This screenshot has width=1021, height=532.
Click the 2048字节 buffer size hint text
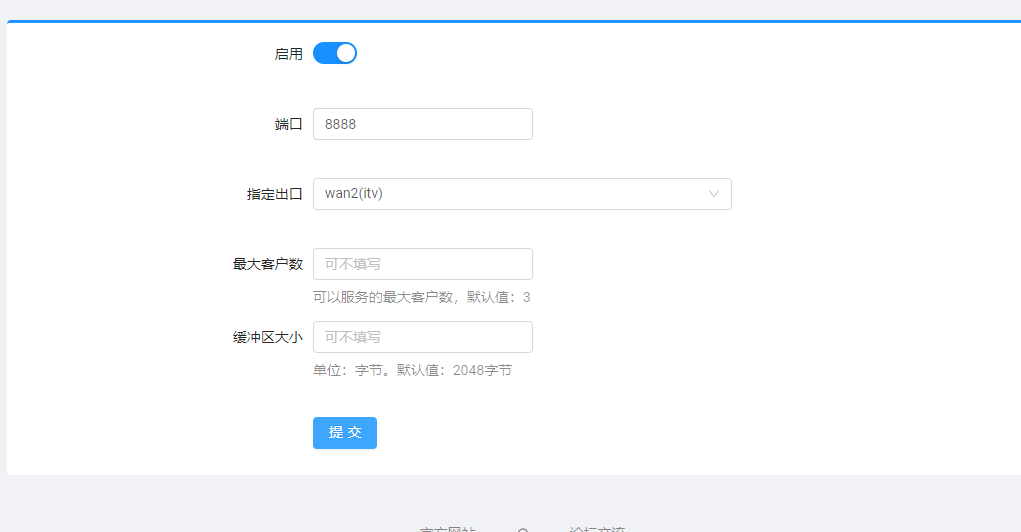coord(482,370)
